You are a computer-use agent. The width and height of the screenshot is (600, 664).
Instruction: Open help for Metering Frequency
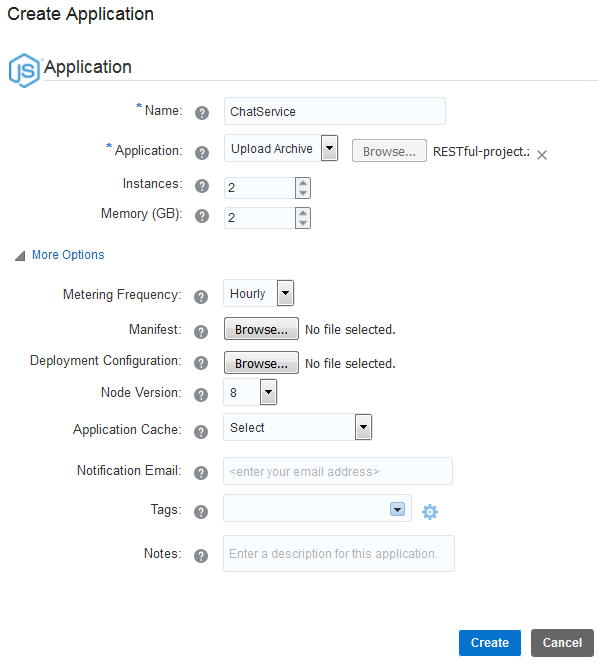coord(202,296)
